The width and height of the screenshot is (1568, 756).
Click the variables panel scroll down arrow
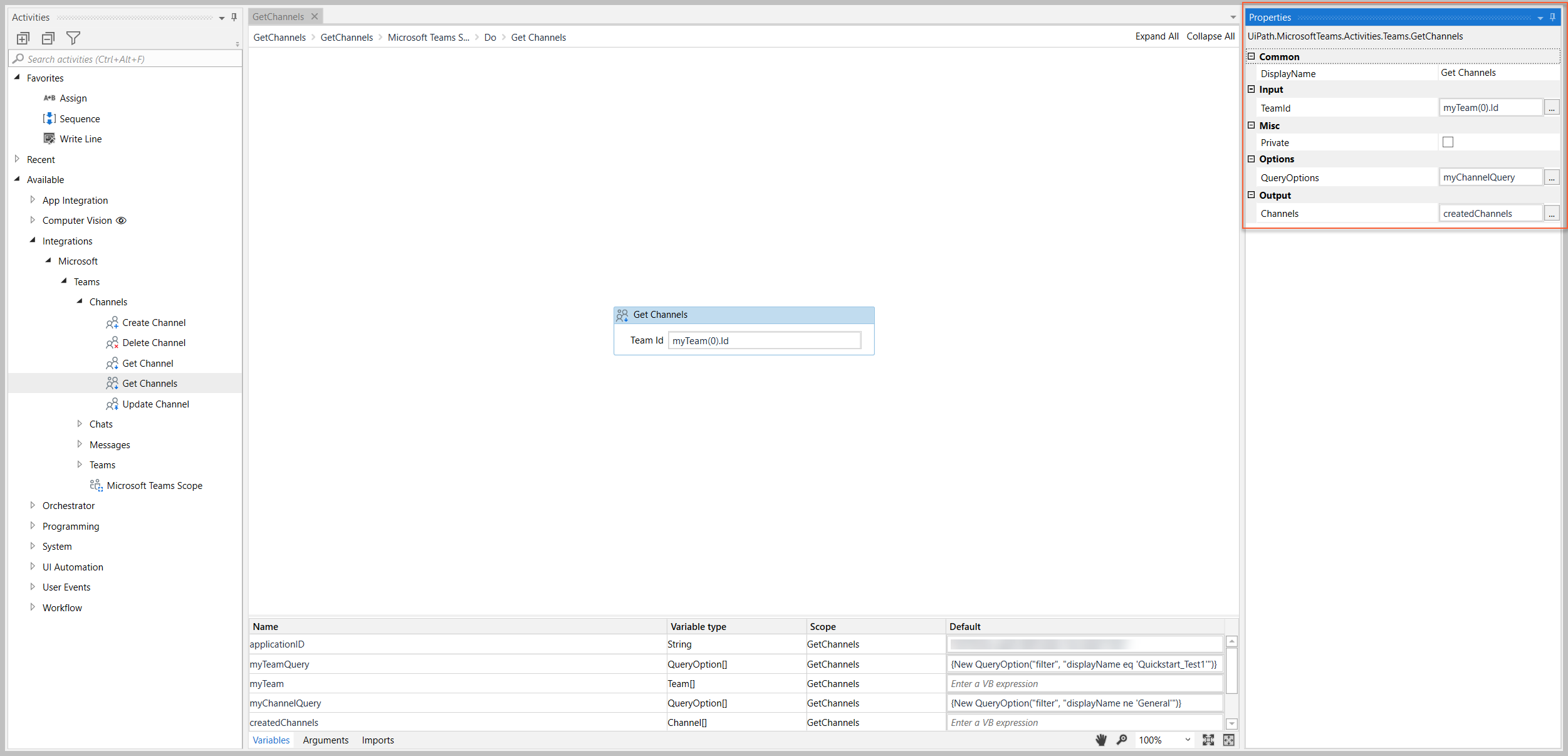pos(1231,724)
